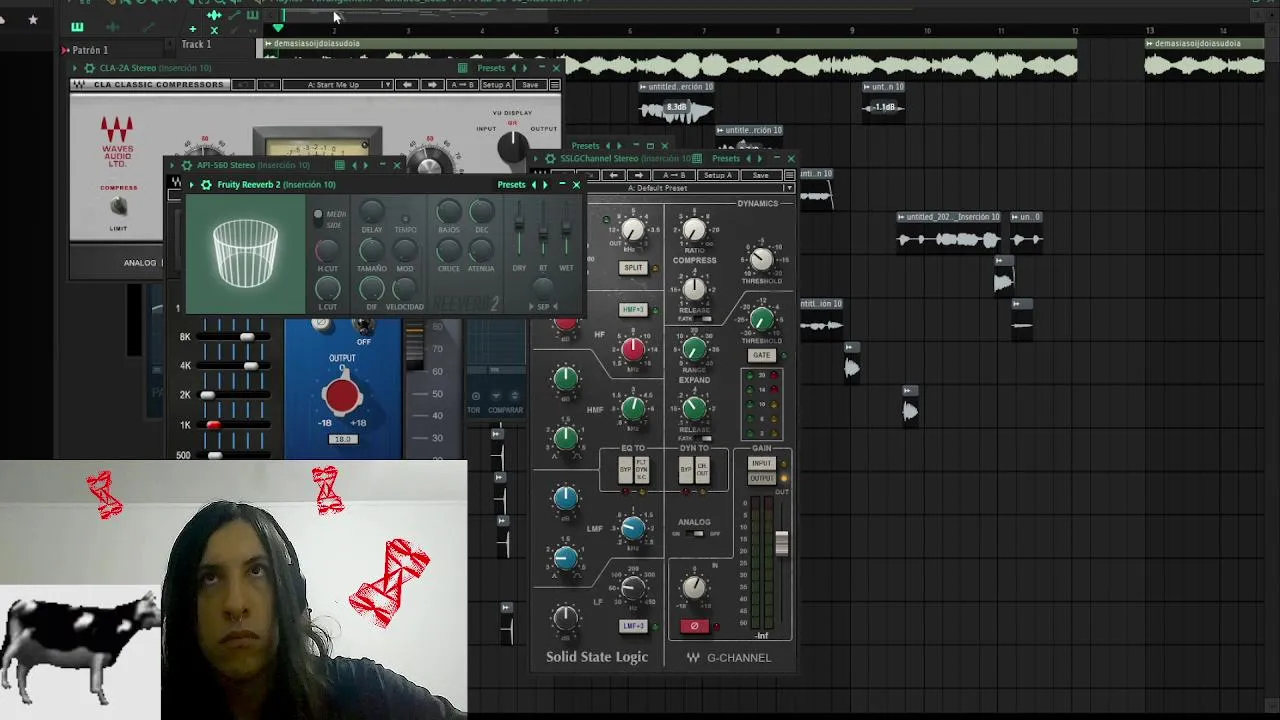1280x720 pixels.
Task: Expand API-560 Stereo title menu arrow
Action: pos(172,165)
